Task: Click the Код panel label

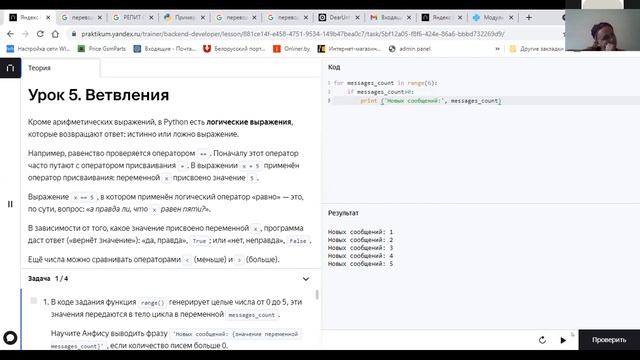Action: 334,67
